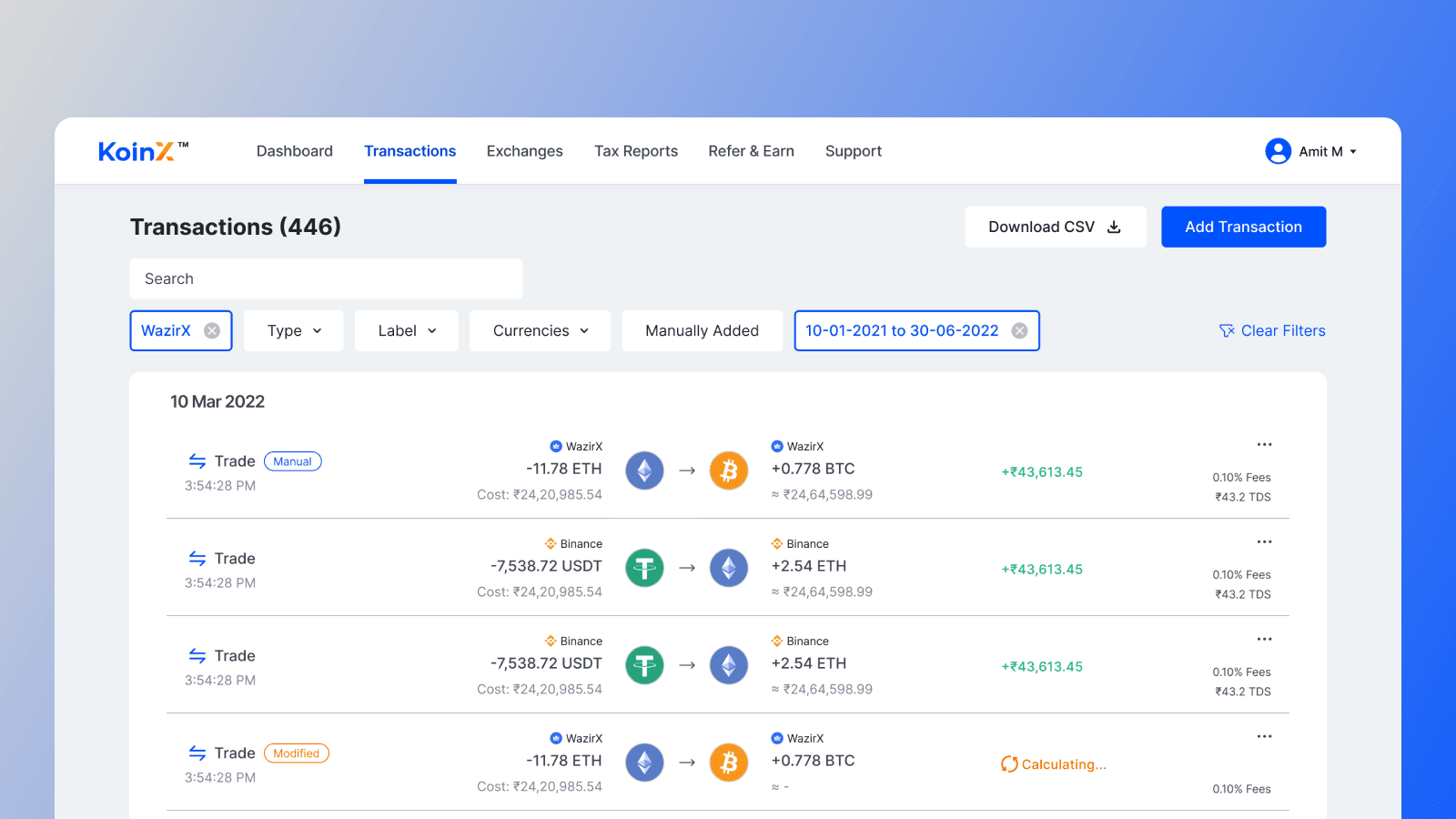Screen dimensions: 1456x819
Task: Click trade arrows icon in Modified trade row
Action: 197,753
